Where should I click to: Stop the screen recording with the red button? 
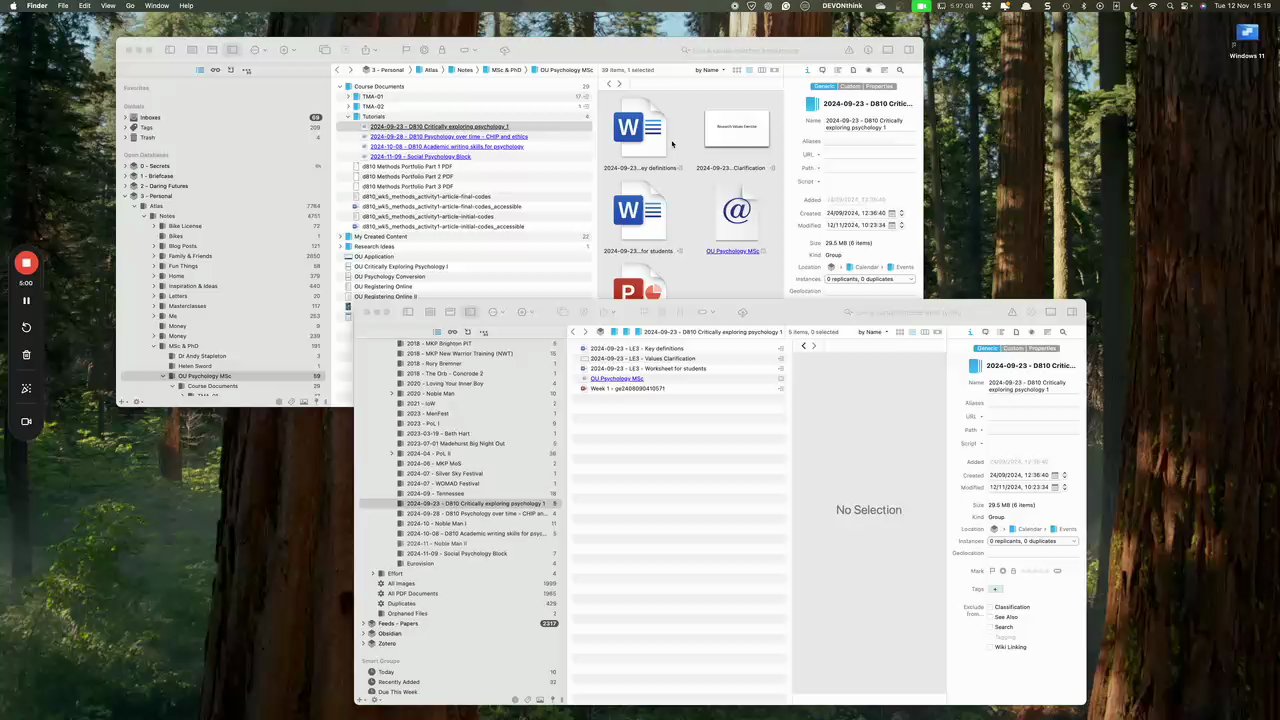(x=26, y=263)
